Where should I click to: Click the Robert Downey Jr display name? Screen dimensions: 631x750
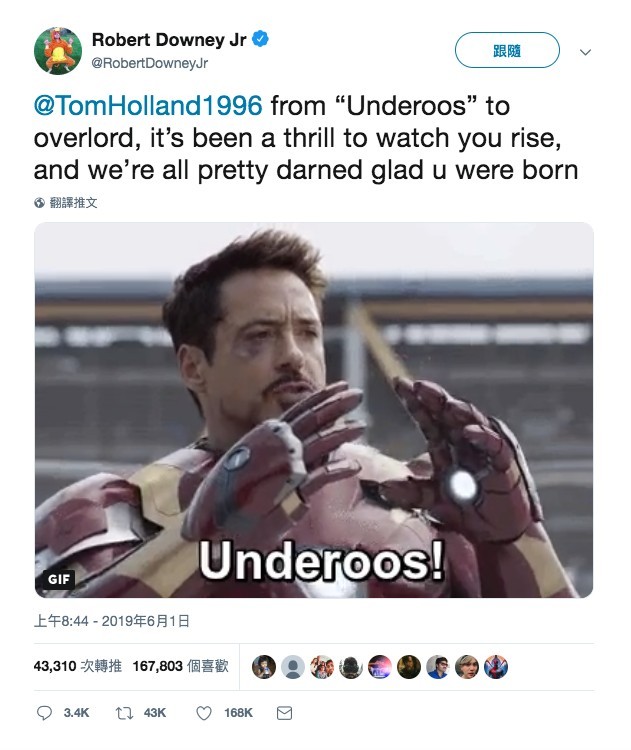coord(169,40)
